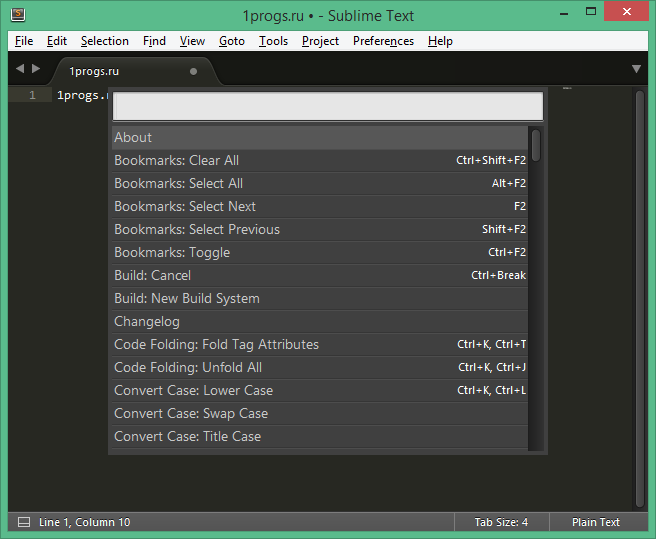Click the editor vertical scrollbar

click(x=639, y=300)
